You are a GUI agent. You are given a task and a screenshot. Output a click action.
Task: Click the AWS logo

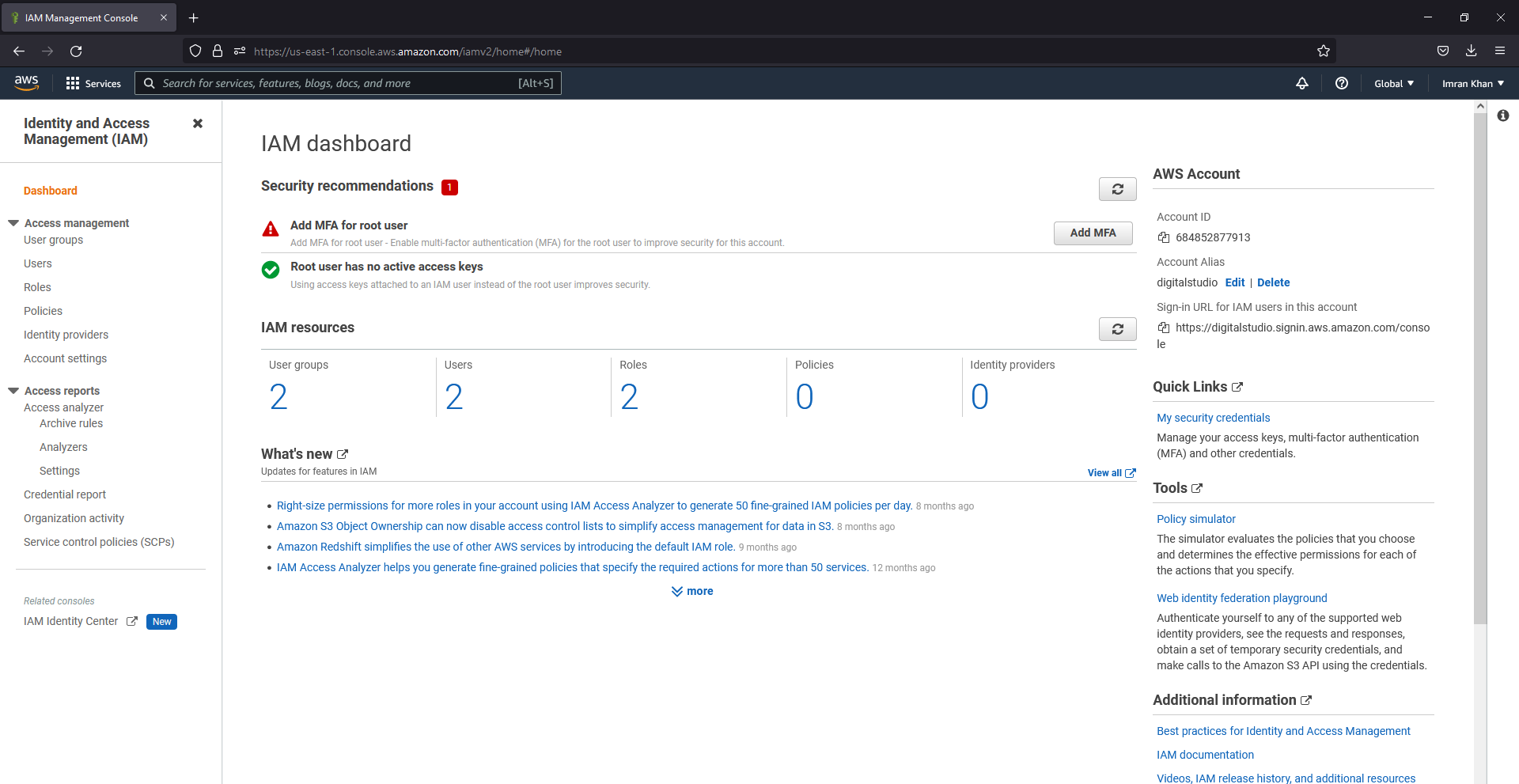point(26,82)
